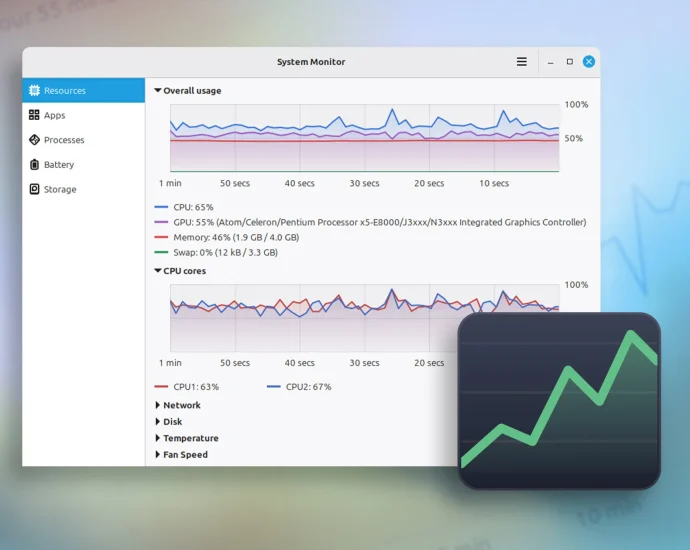Click 'Memory: 46% (1.9 GB / 4.0 GB)' text

tap(236, 238)
